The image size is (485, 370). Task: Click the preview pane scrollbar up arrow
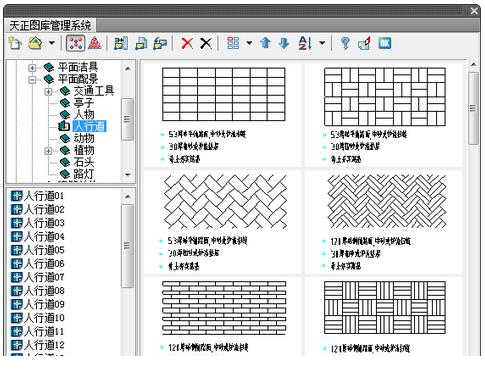tap(473, 64)
